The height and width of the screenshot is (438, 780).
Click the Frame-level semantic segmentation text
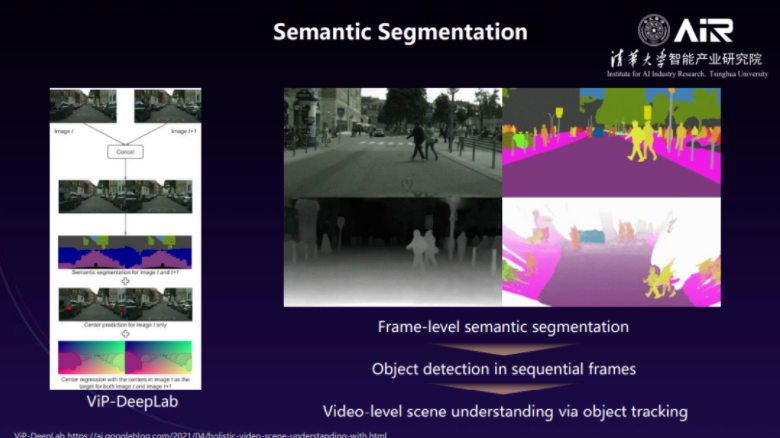point(503,327)
